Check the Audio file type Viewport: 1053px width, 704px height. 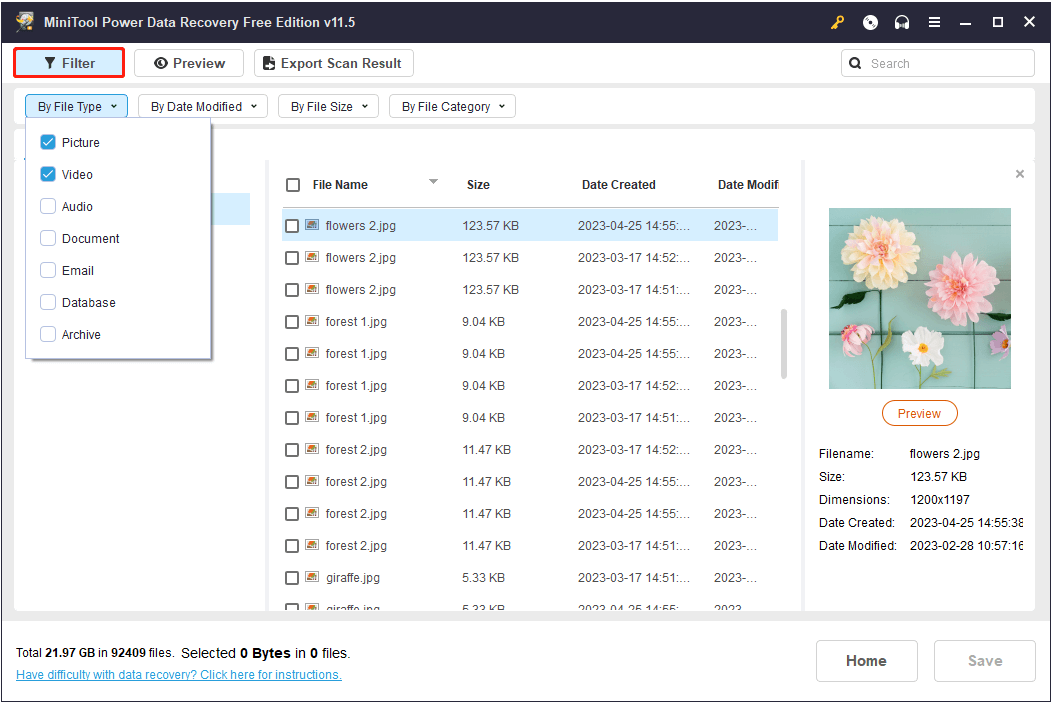(x=48, y=206)
